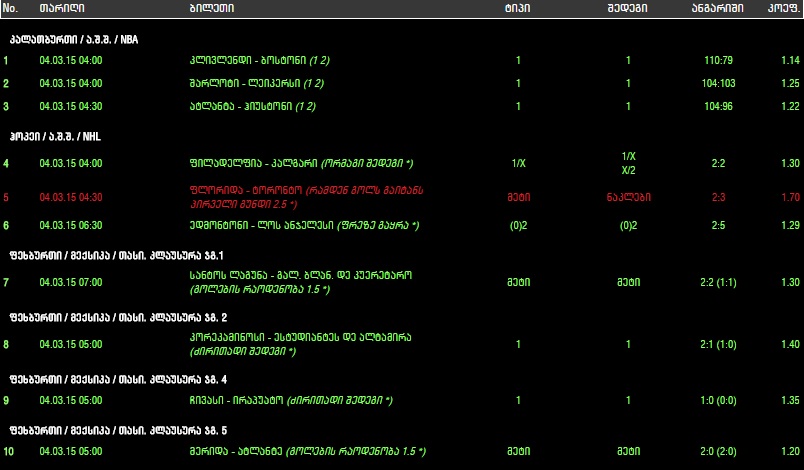
Task: Click the score '2:2 (1:1)'
Action: point(718,282)
